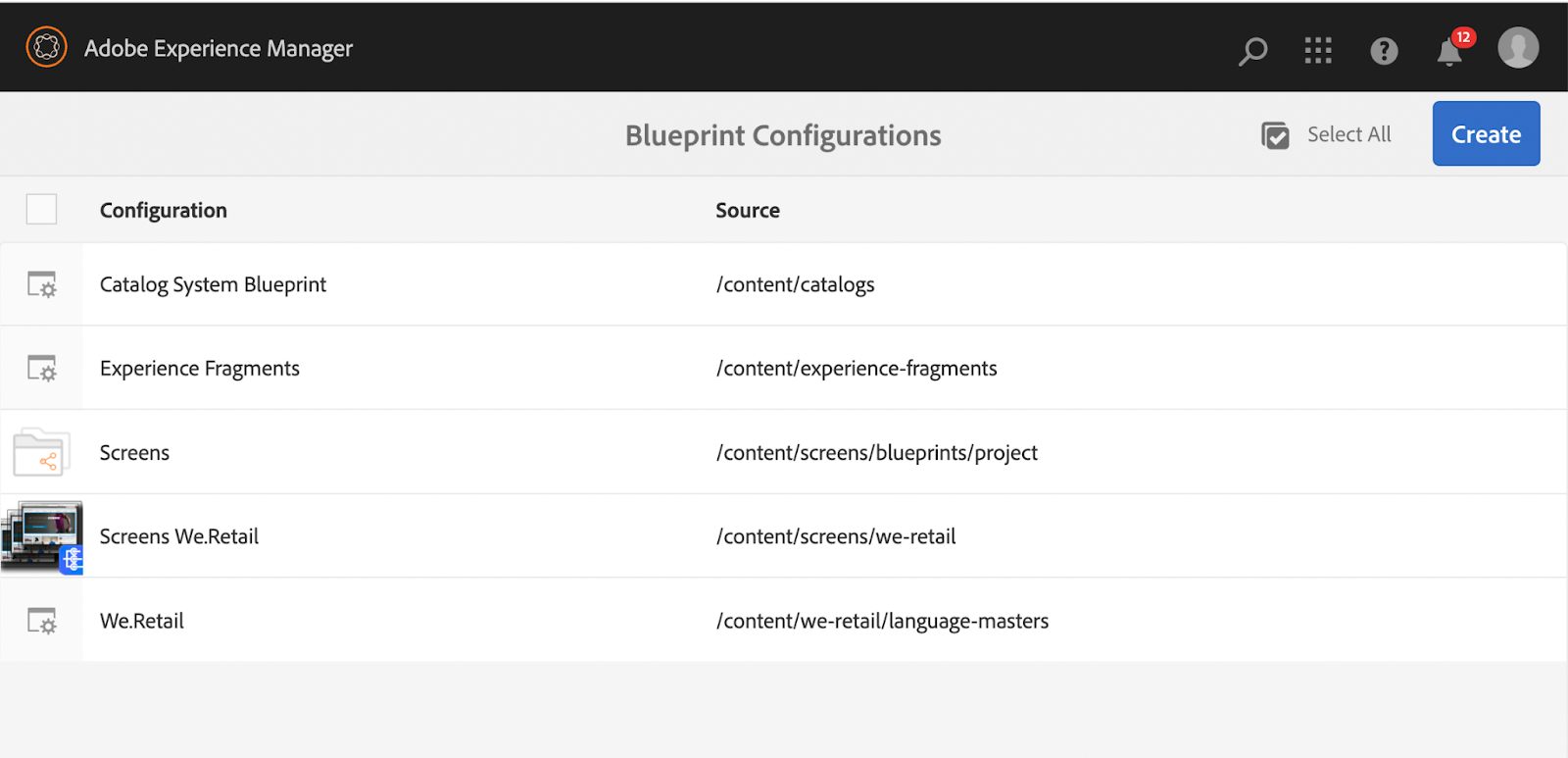Sort by the Source column header

pyautogui.click(x=748, y=210)
